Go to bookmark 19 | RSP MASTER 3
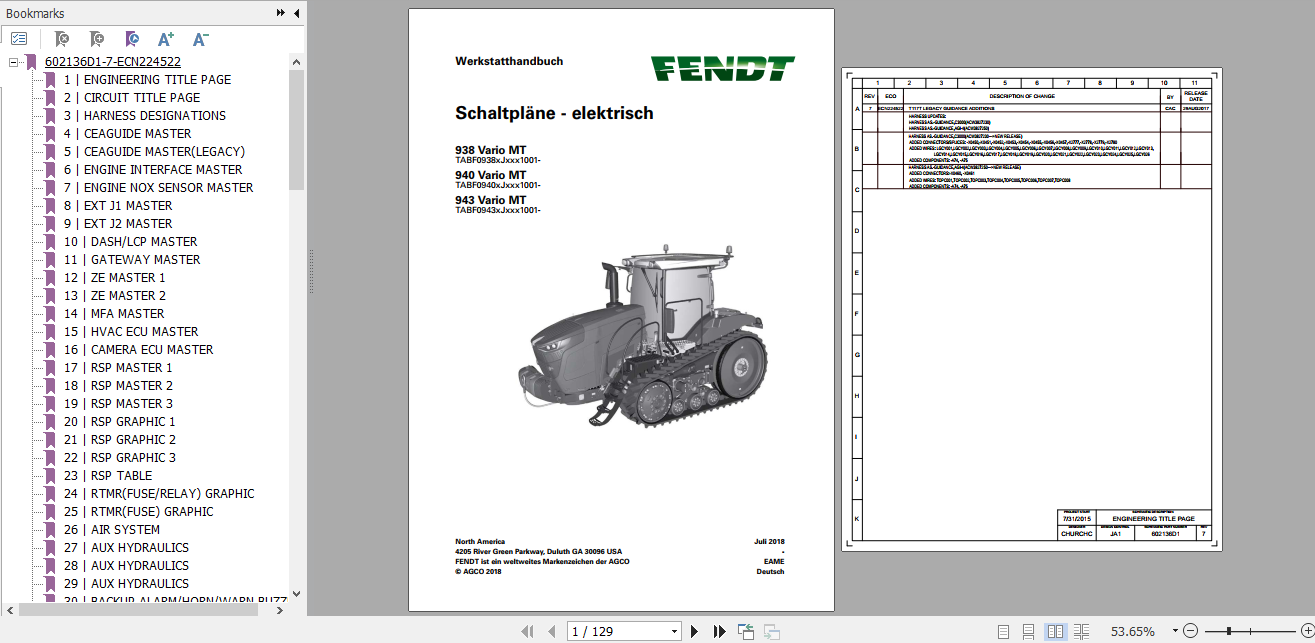 pyautogui.click(x=118, y=404)
